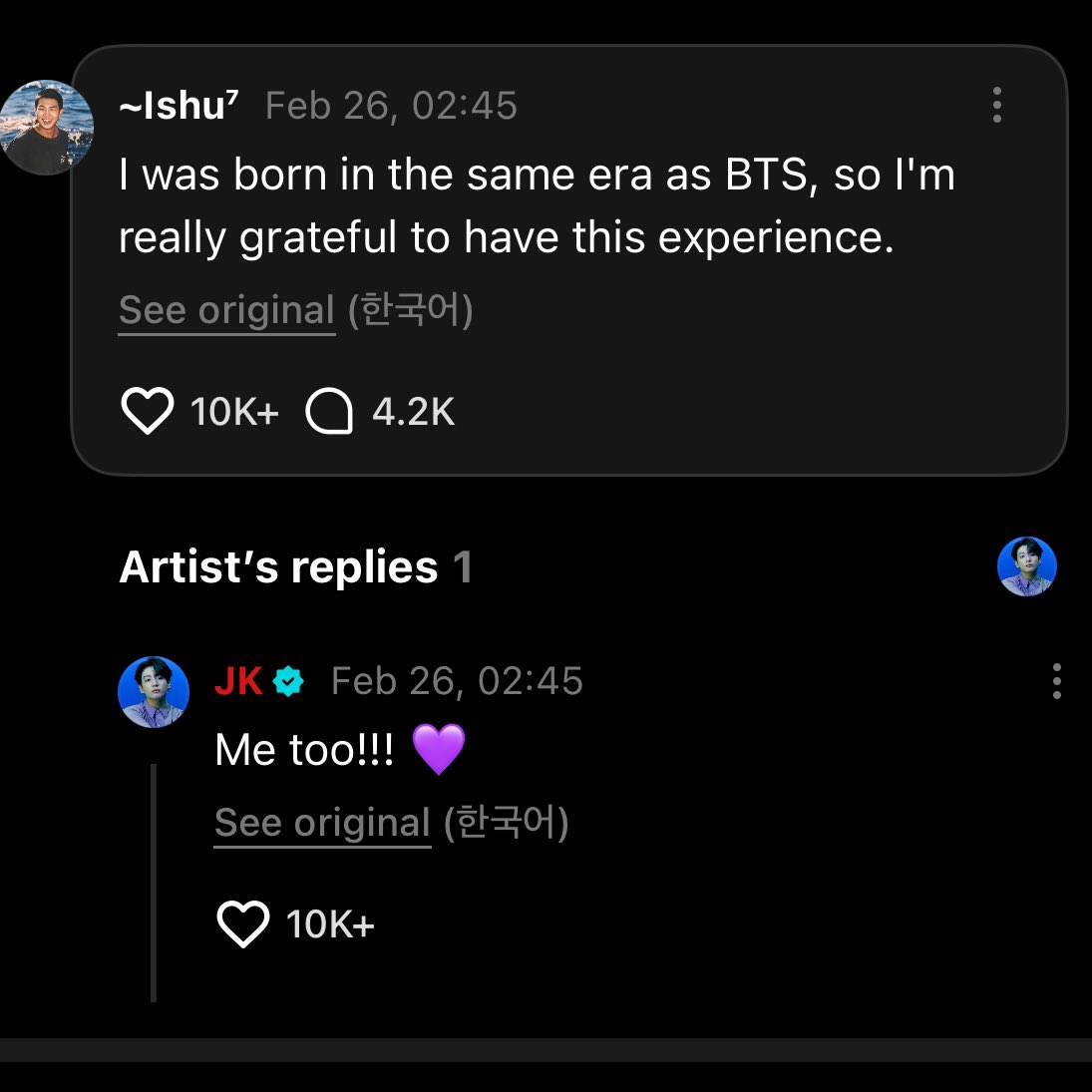See original Korean text of ~Ishu's post
This screenshot has width=1092, height=1092.
point(226,310)
